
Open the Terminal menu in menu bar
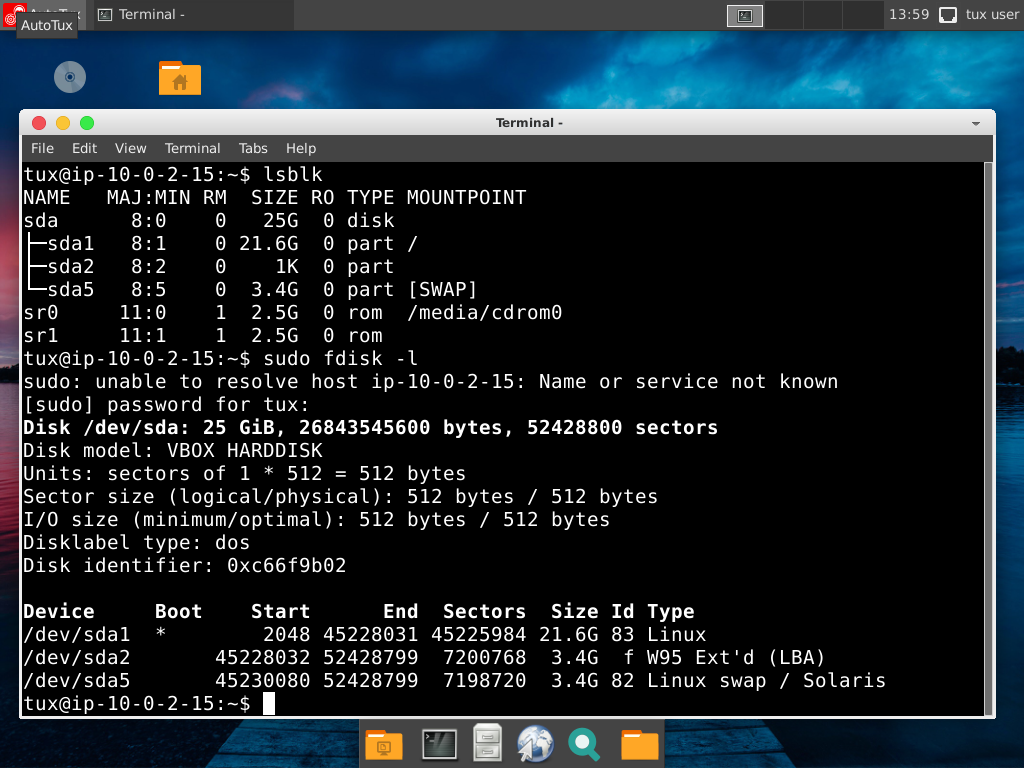click(193, 148)
